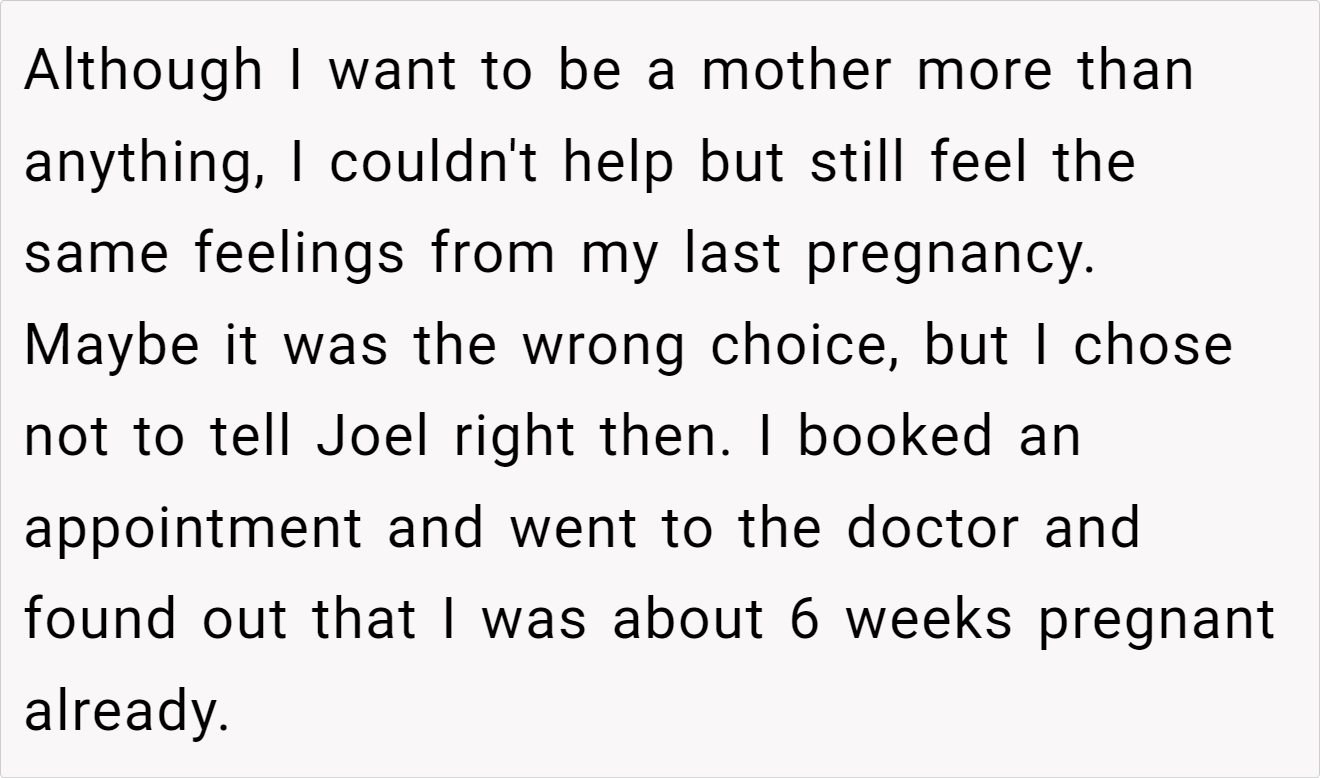1320x778 pixels.
Task: Click the word "feelings" in the third line
Action: click(300, 254)
